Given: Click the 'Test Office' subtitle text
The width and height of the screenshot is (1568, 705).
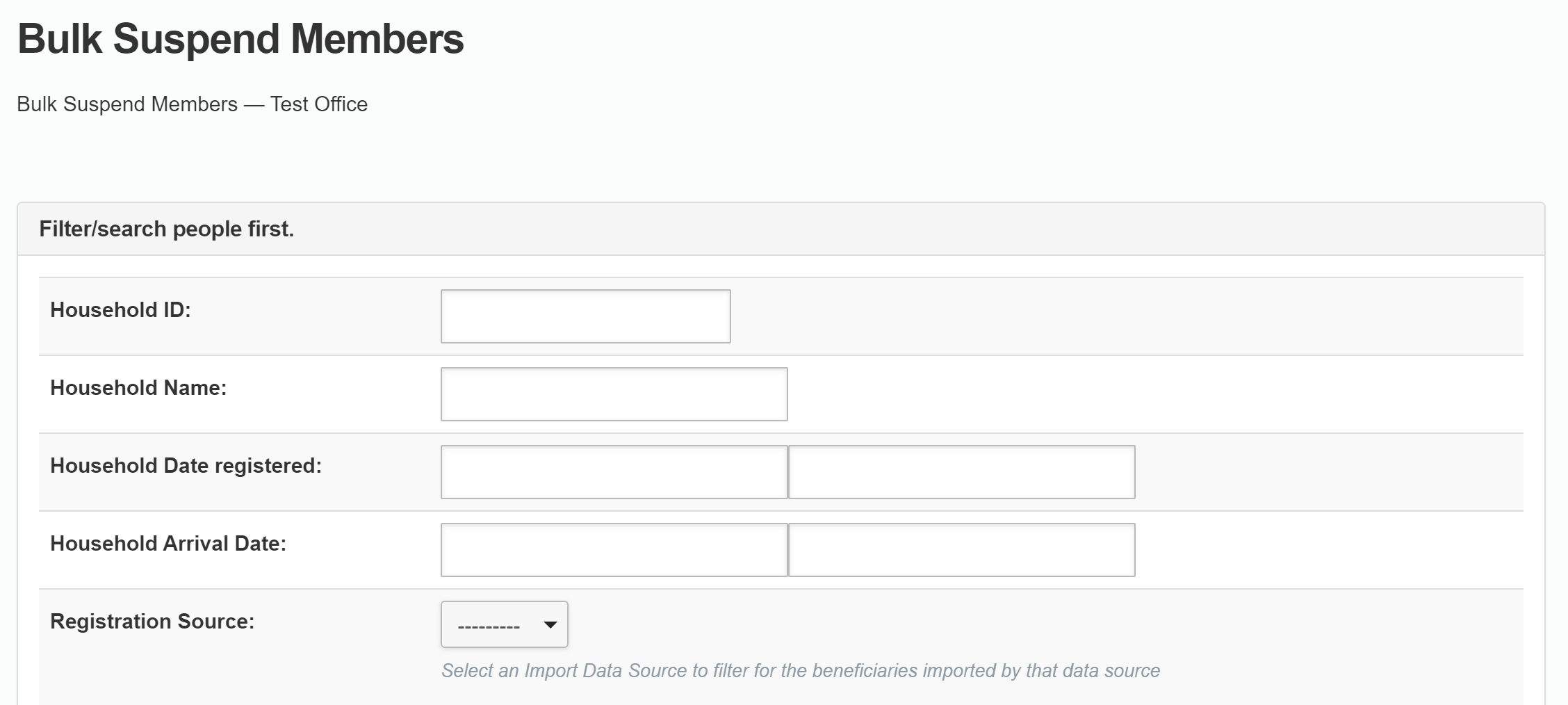Looking at the screenshot, I should pyautogui.click(x=319, y=104).
